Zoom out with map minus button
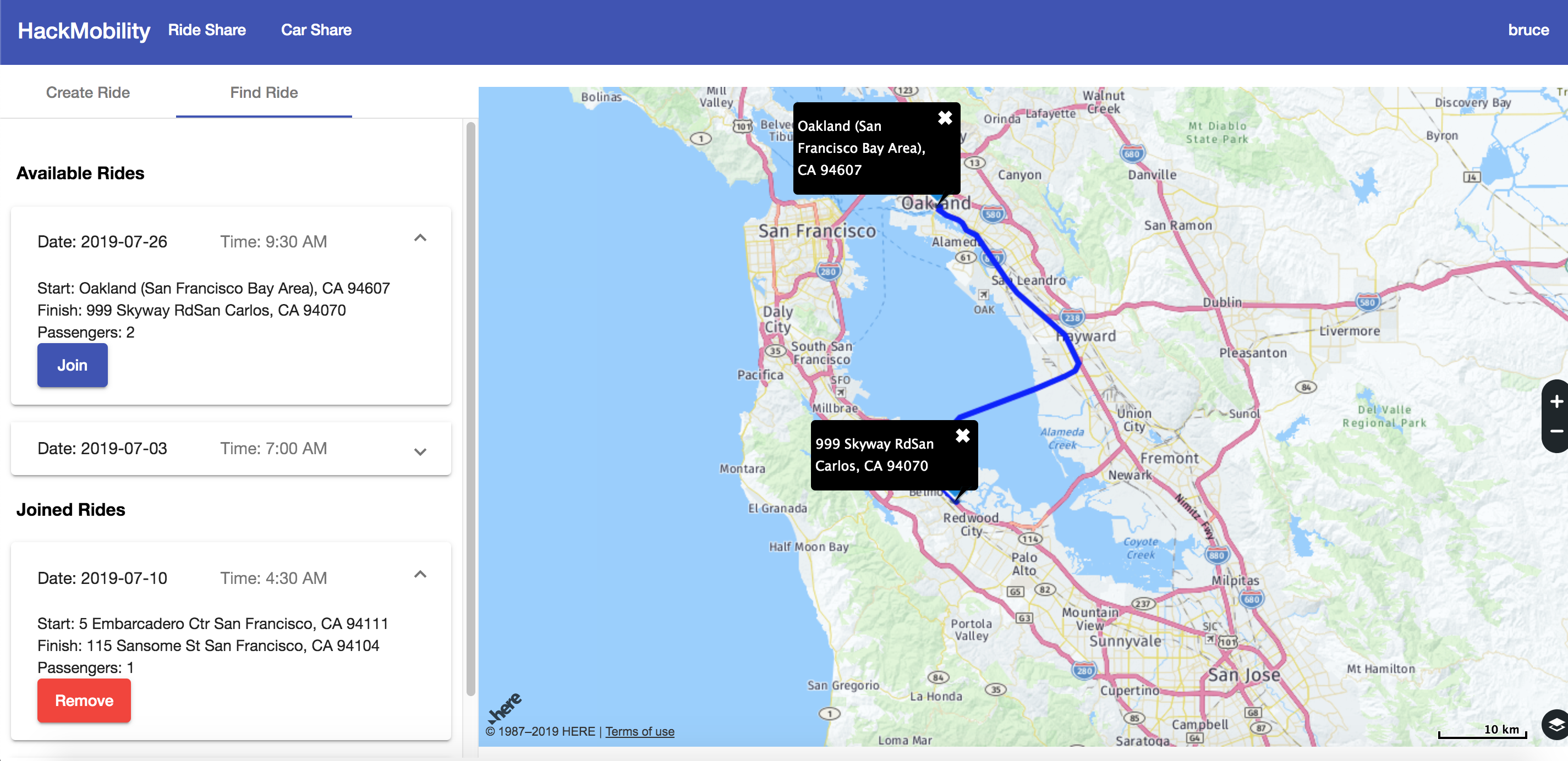Screen dimensions: 1568x761 point(1556,431)
